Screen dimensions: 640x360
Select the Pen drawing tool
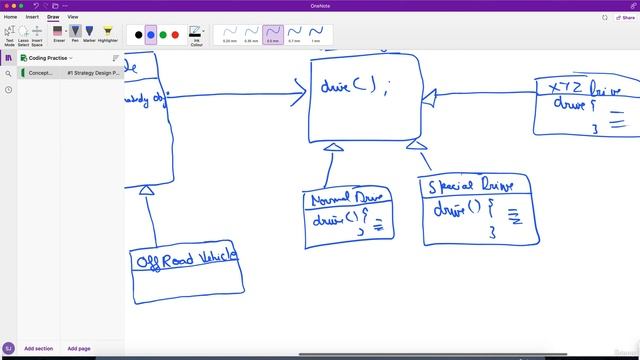pos(75,34)
